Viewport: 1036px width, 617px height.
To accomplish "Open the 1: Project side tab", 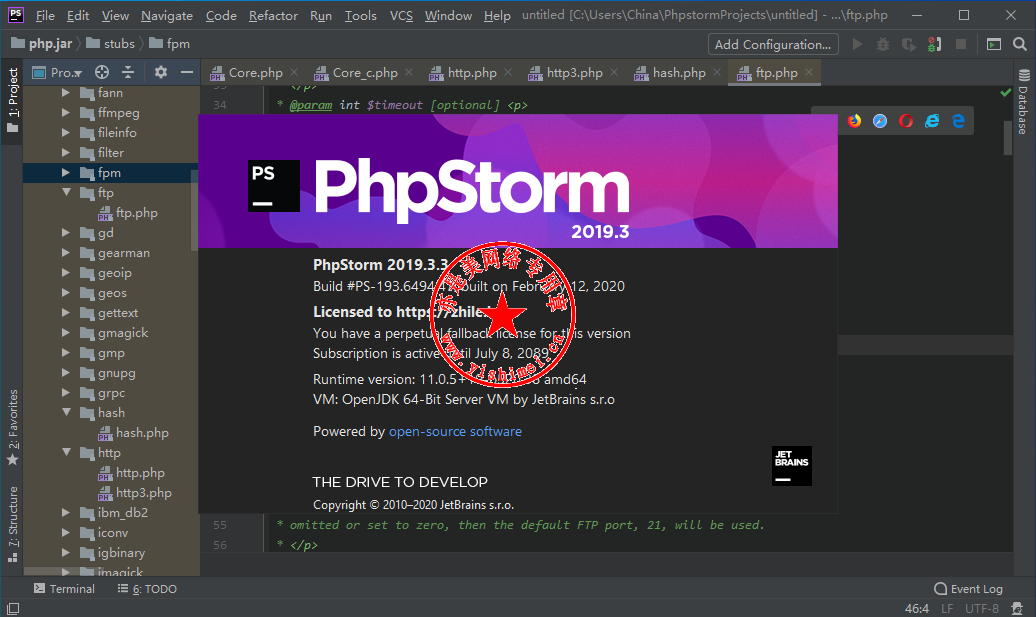I will (13, 100).
